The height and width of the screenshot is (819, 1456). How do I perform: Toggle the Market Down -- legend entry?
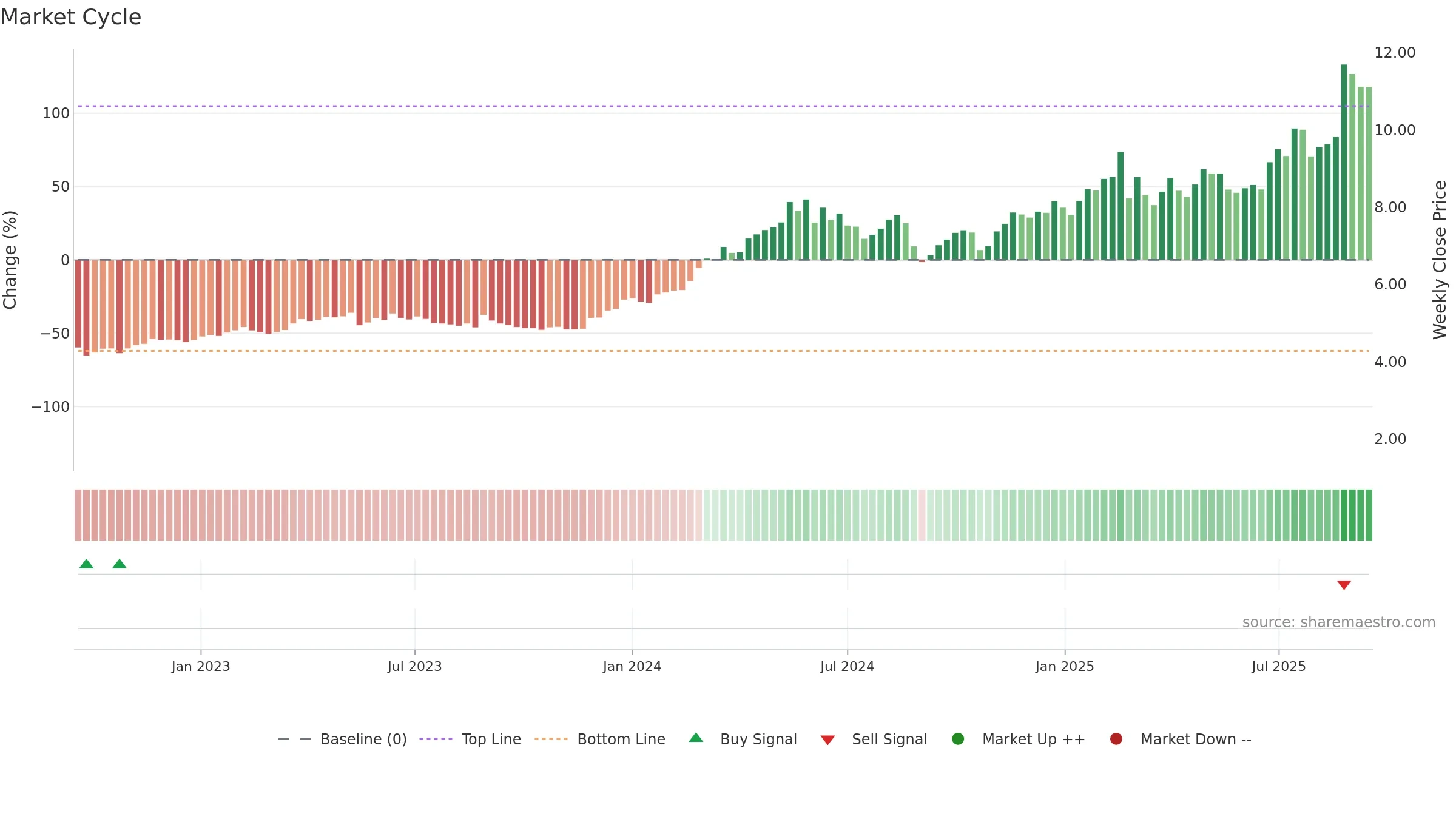[1181, 739]
